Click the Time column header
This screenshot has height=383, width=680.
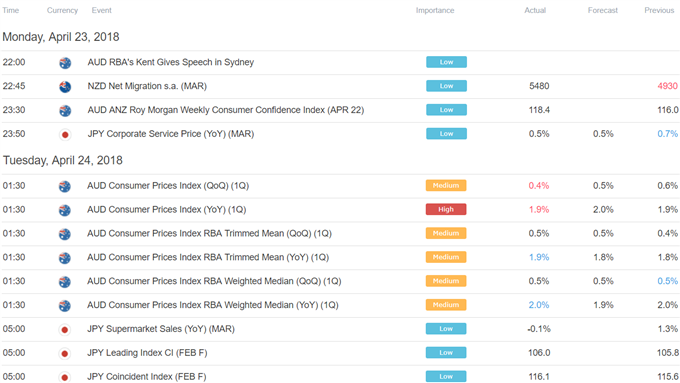click(10, 10)
